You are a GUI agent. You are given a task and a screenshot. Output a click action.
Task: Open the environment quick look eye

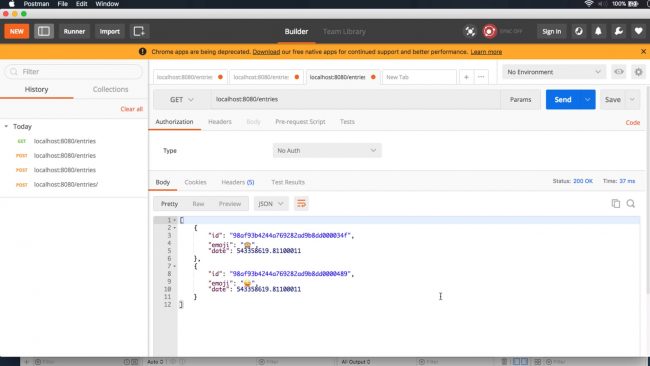point(618,72)
